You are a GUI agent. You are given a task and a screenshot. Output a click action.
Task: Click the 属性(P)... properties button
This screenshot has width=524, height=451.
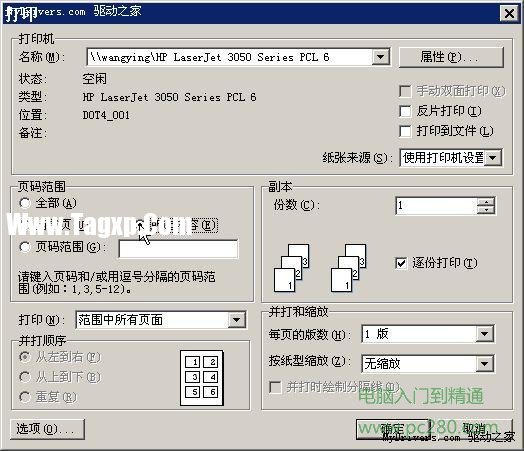(451, 57)
